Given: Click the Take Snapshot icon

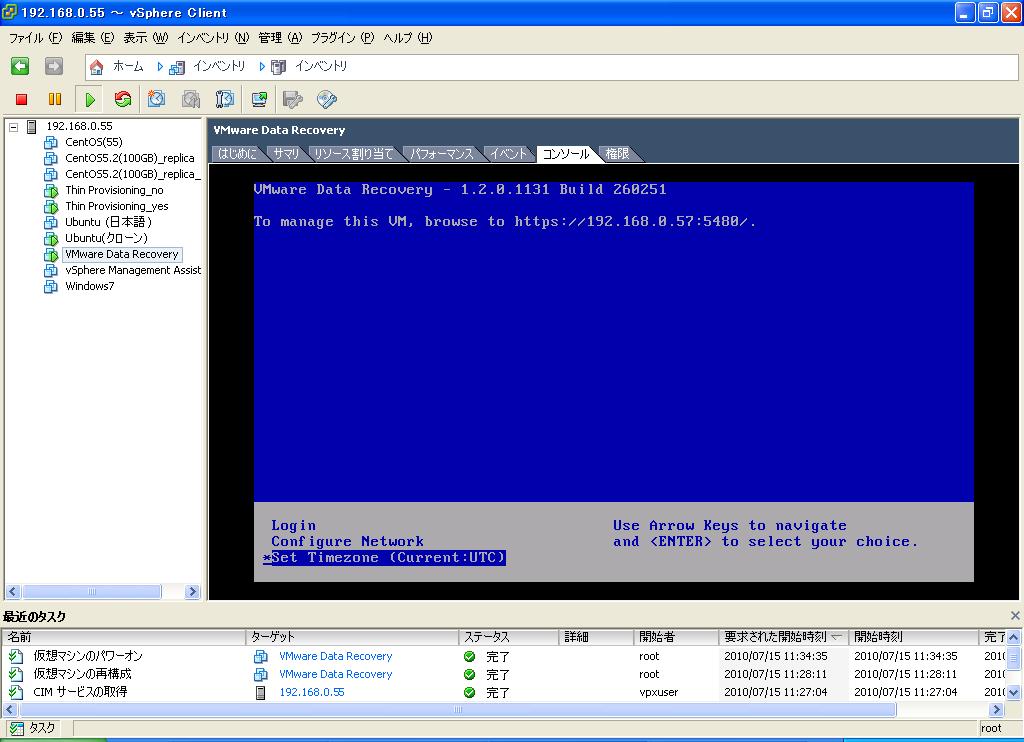Looking at the screenshot, I should [x=157, y=99].
